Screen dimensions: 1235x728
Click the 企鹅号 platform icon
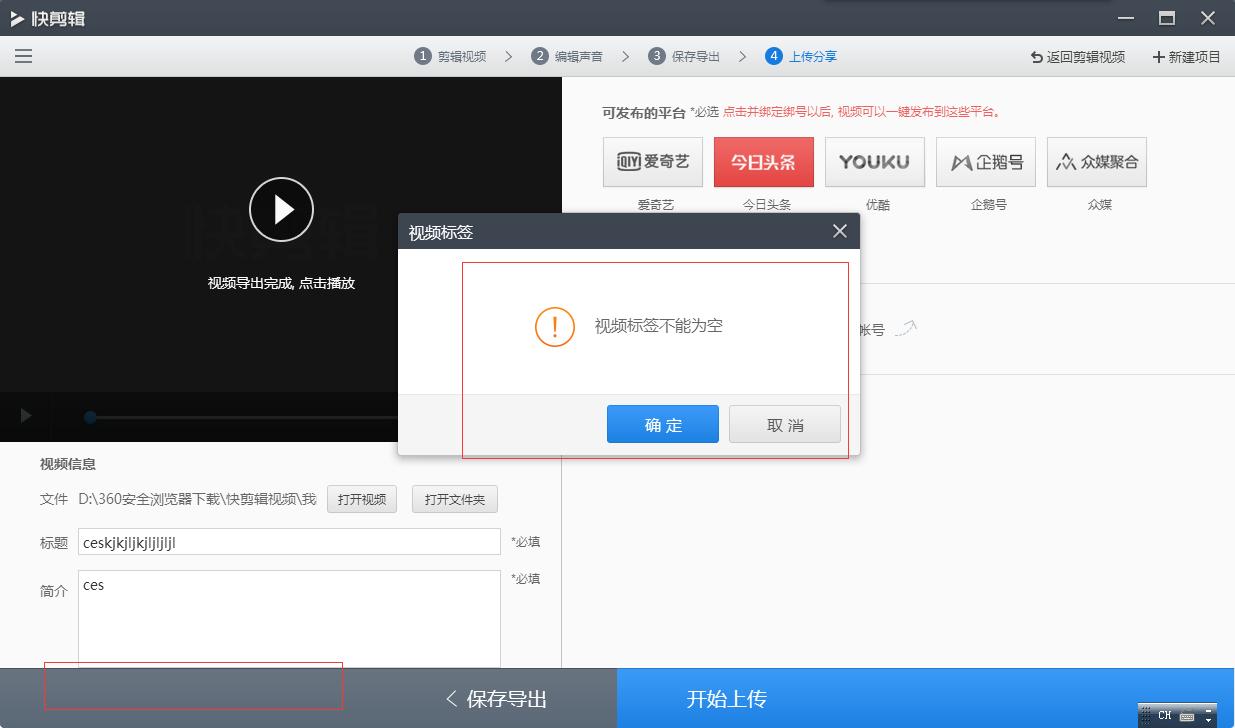[985, 161]
